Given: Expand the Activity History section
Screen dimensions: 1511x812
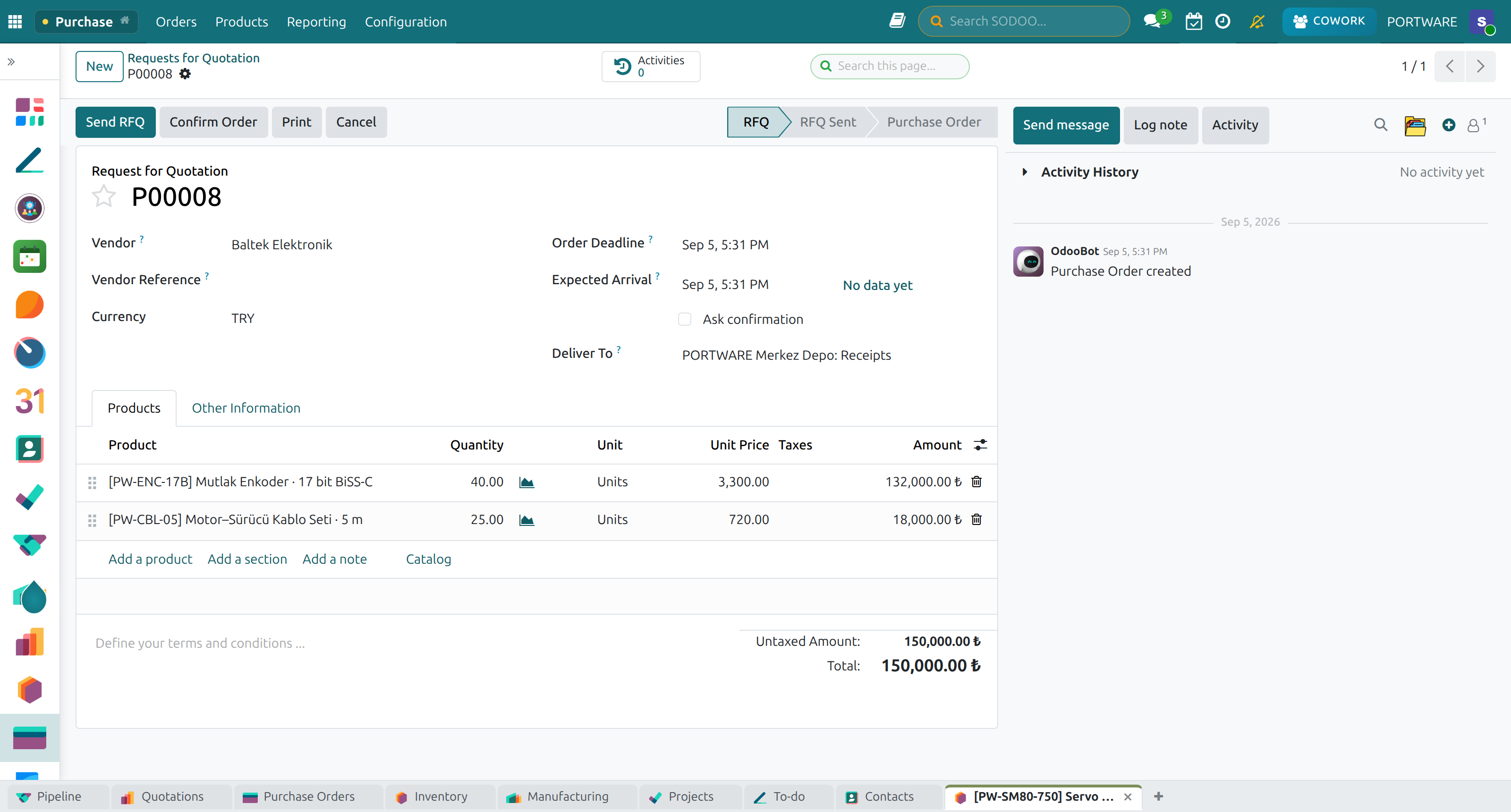Looking at the screenshot, I should (x=1025, y=172).
